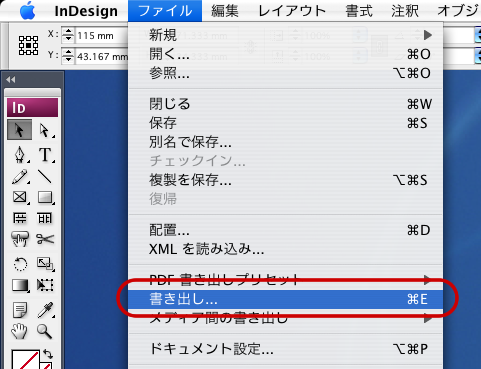Open the レイアウト menu

(292, 11)
